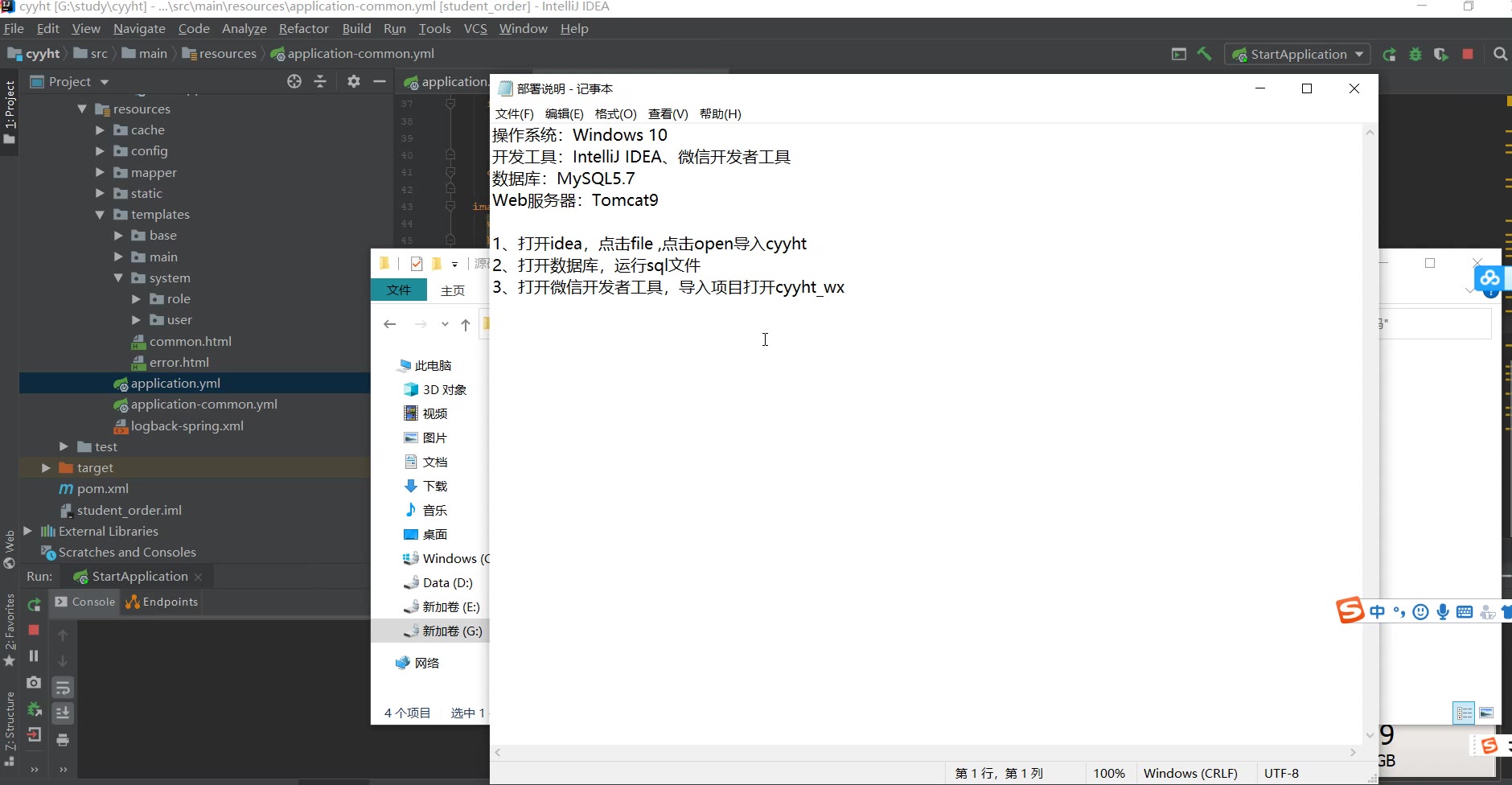Click back arrow in File Explorer
The height and width of the screenshot is (785, 1512).
click(390, 324)
